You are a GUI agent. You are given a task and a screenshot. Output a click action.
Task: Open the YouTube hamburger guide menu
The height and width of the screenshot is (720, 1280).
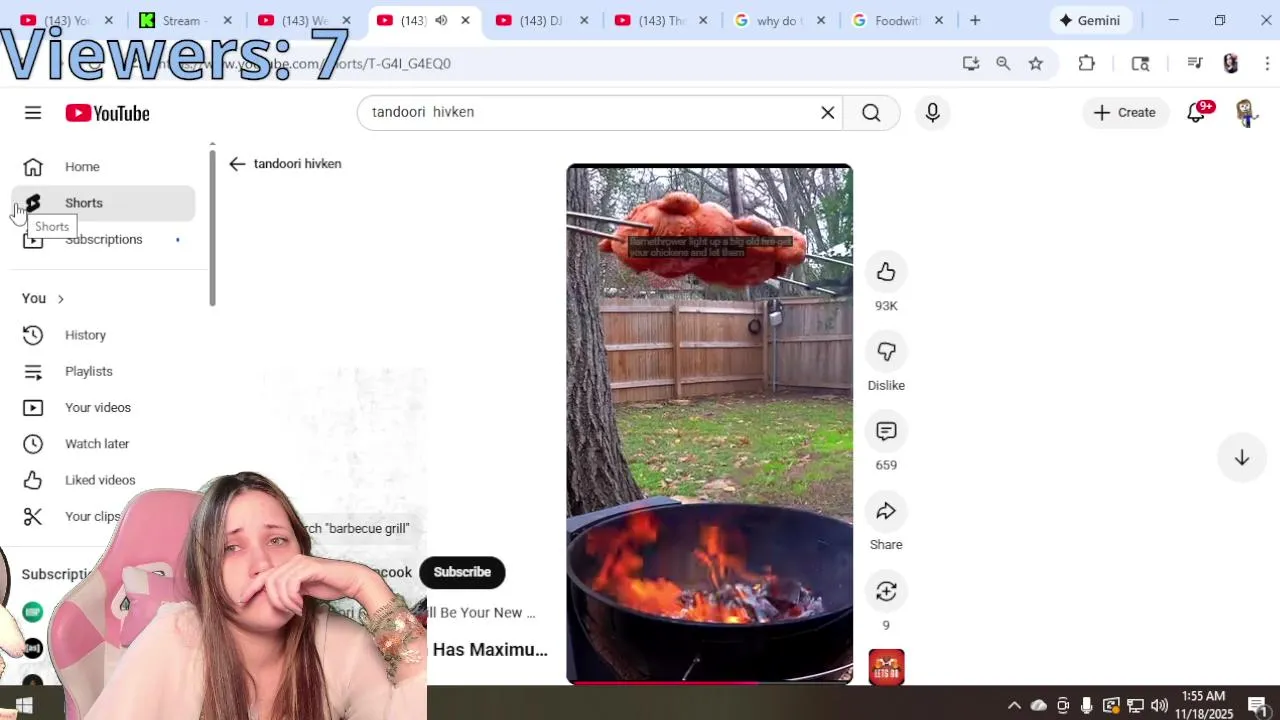[33, 113]
